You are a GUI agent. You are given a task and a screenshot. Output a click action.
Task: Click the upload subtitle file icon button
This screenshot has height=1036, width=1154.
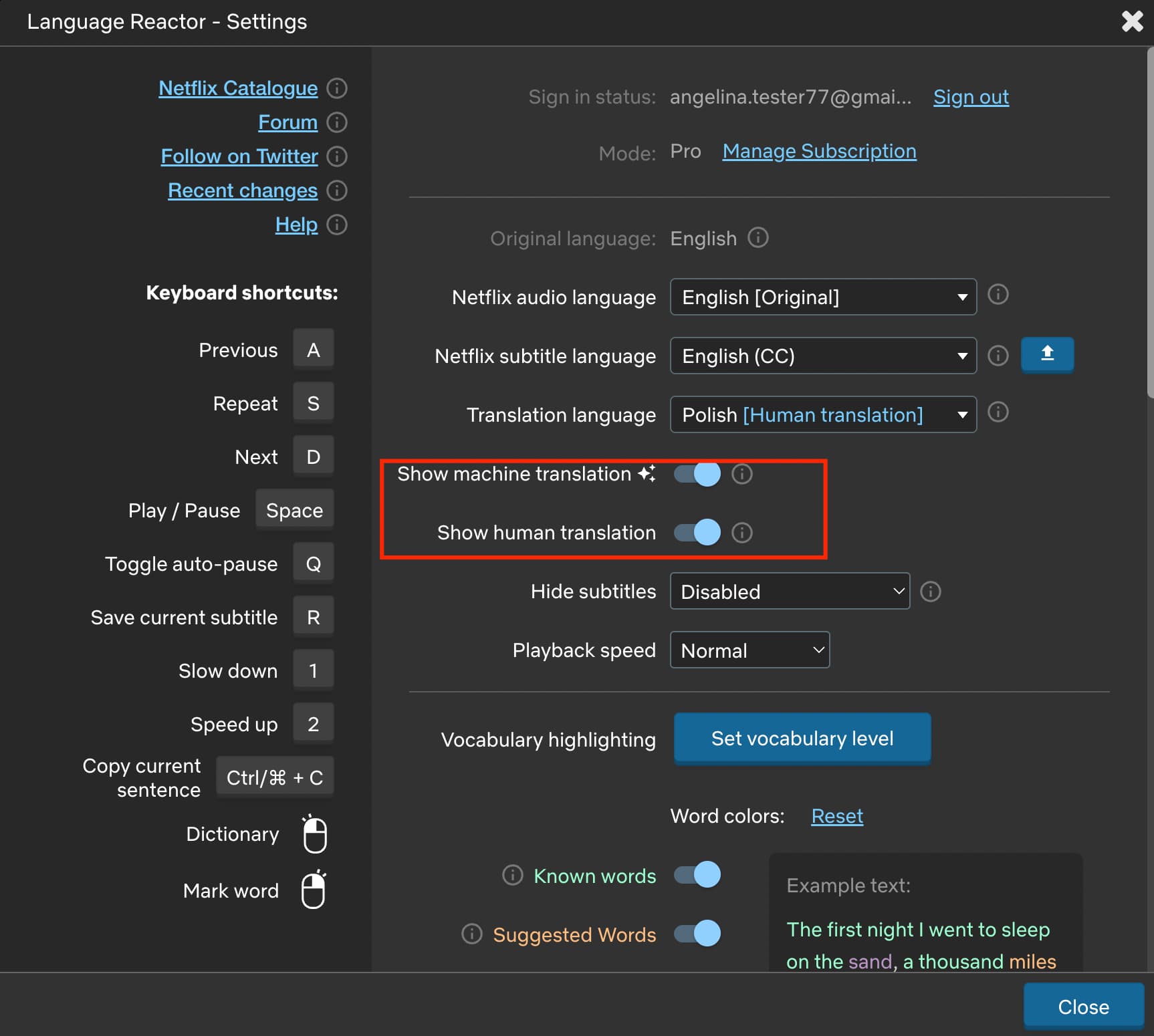coord(1046,354)
